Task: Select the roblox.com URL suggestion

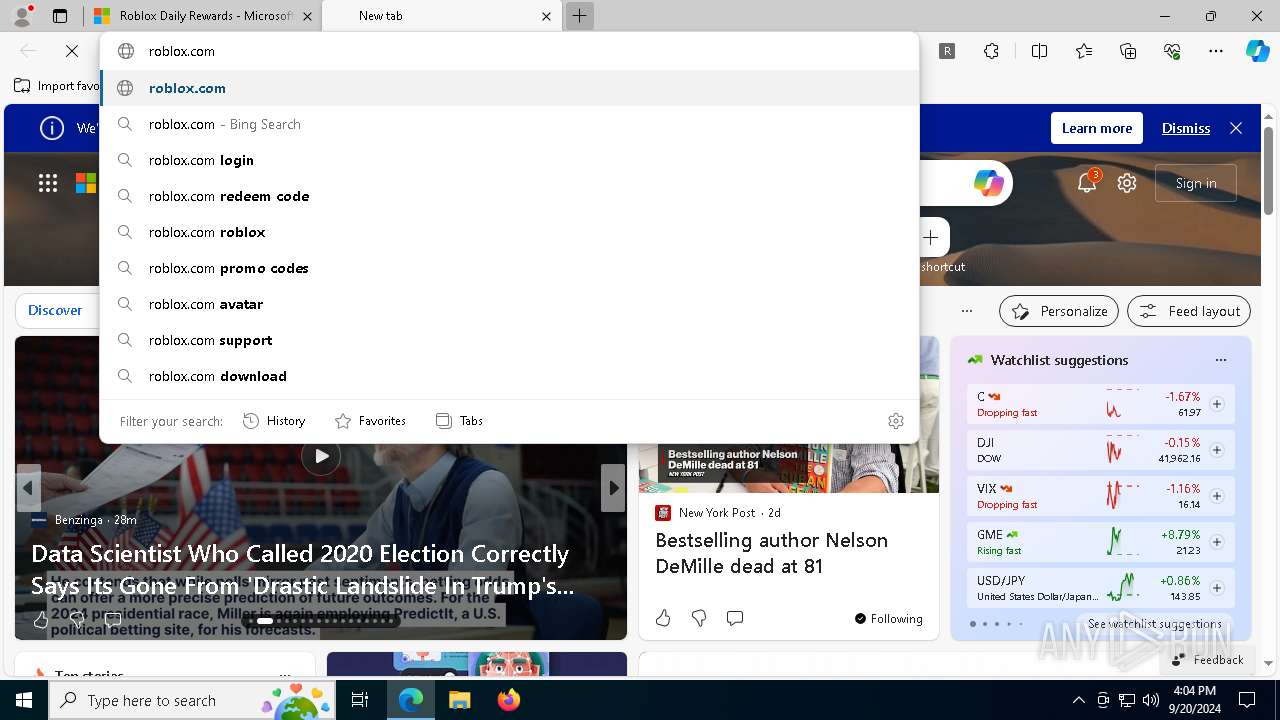Action: point(510,88)
